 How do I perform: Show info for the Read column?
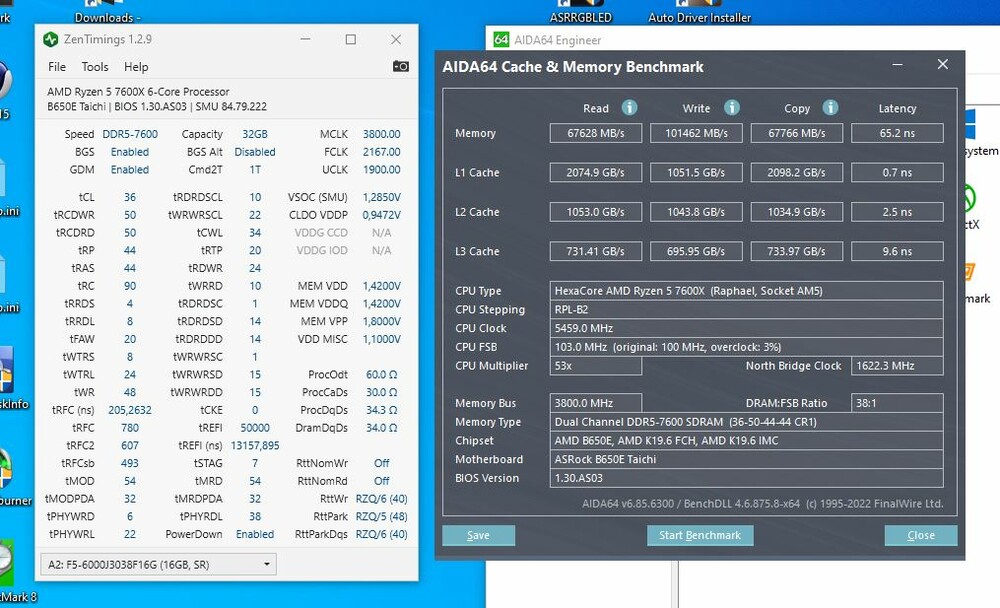(x=629, y=108)
